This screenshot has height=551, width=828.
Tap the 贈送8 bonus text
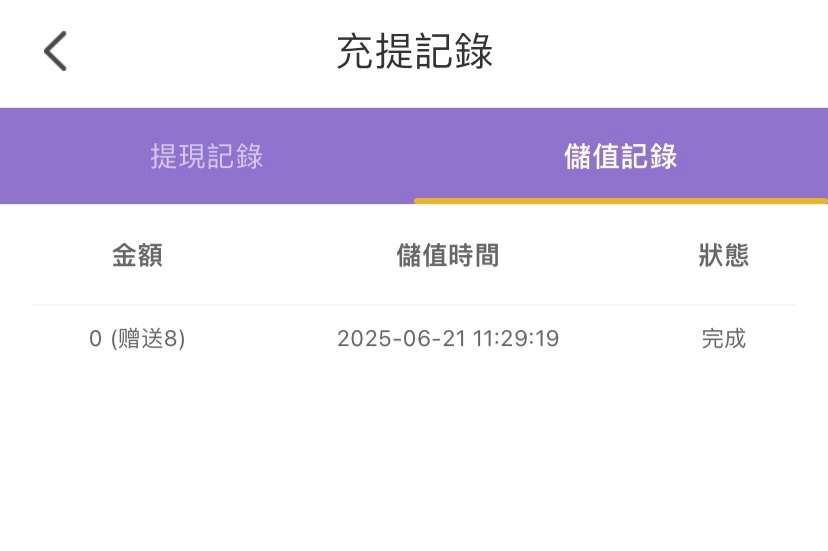(147, 339)
